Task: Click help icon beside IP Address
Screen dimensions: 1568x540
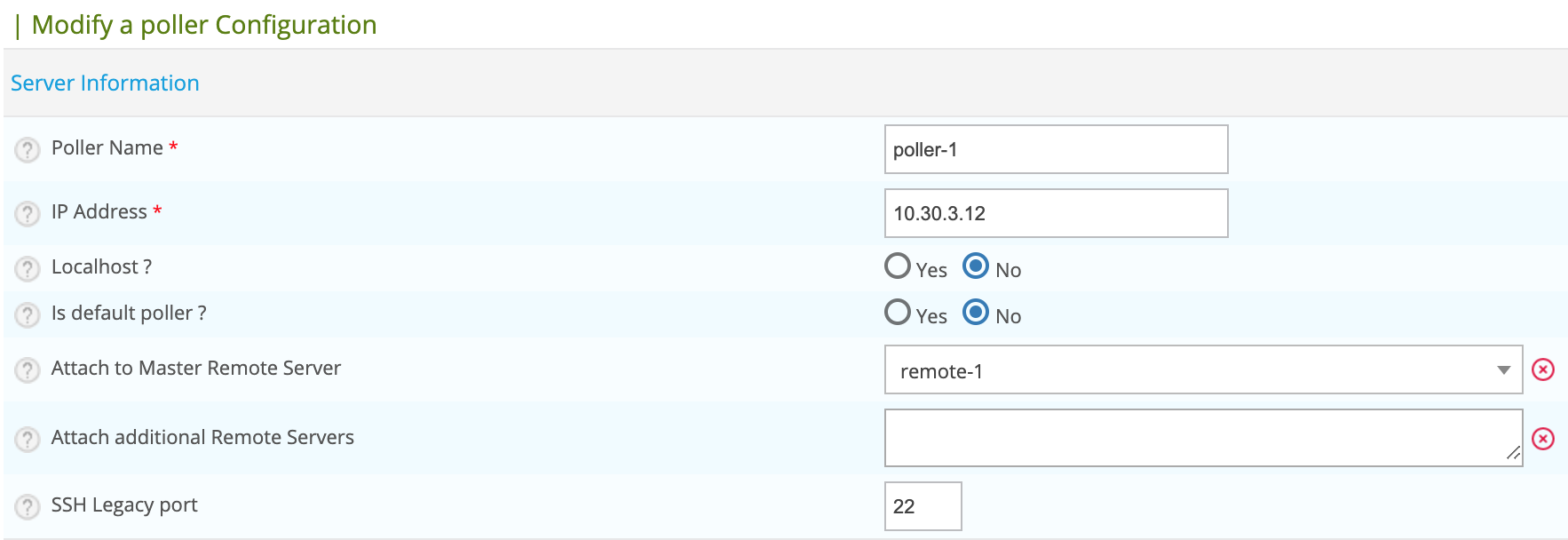Action: 28,214
